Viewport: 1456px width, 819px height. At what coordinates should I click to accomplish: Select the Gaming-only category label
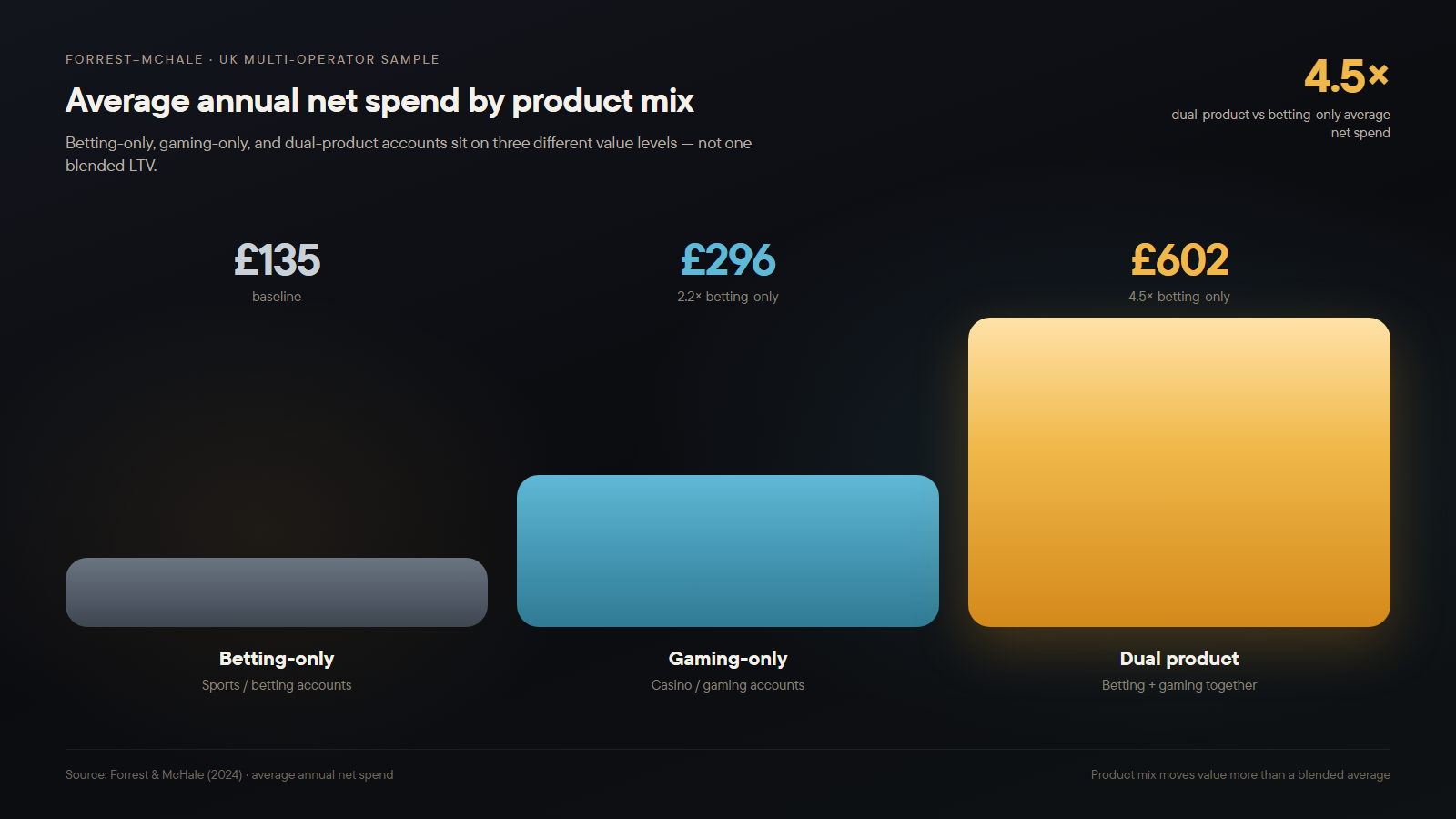[x=728, y=659]
